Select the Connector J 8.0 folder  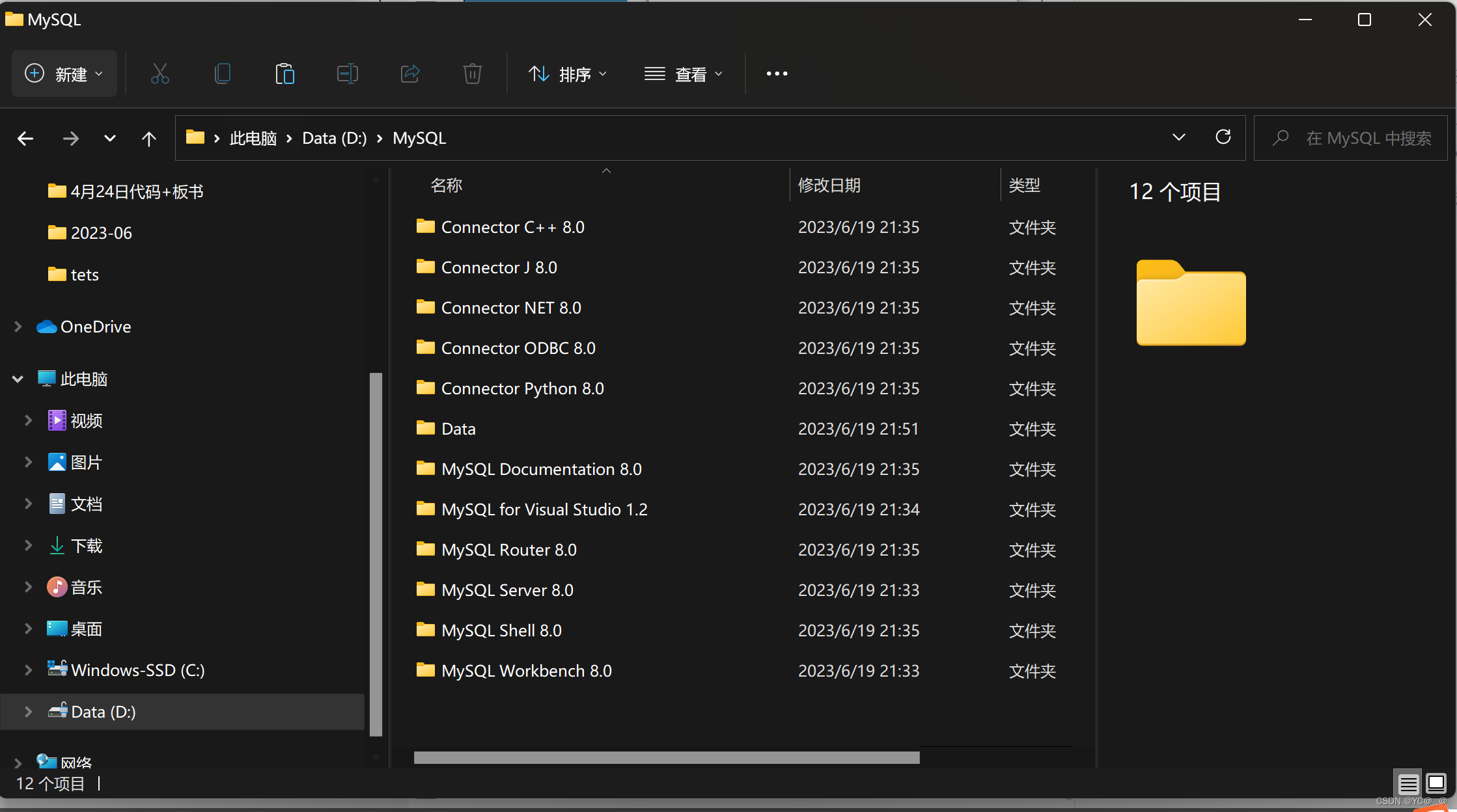pos(499,267)
